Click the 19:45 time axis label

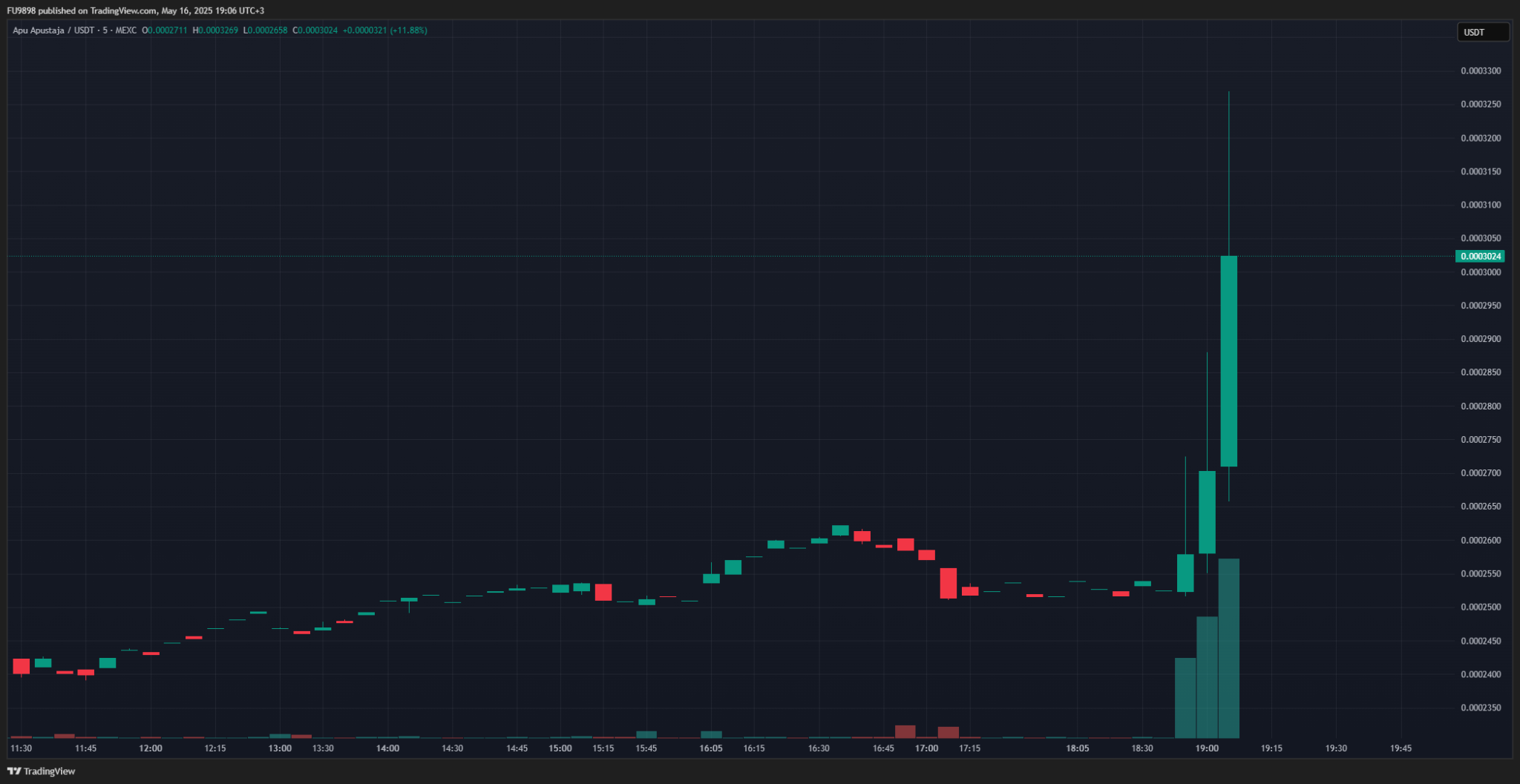(1401, 748)
